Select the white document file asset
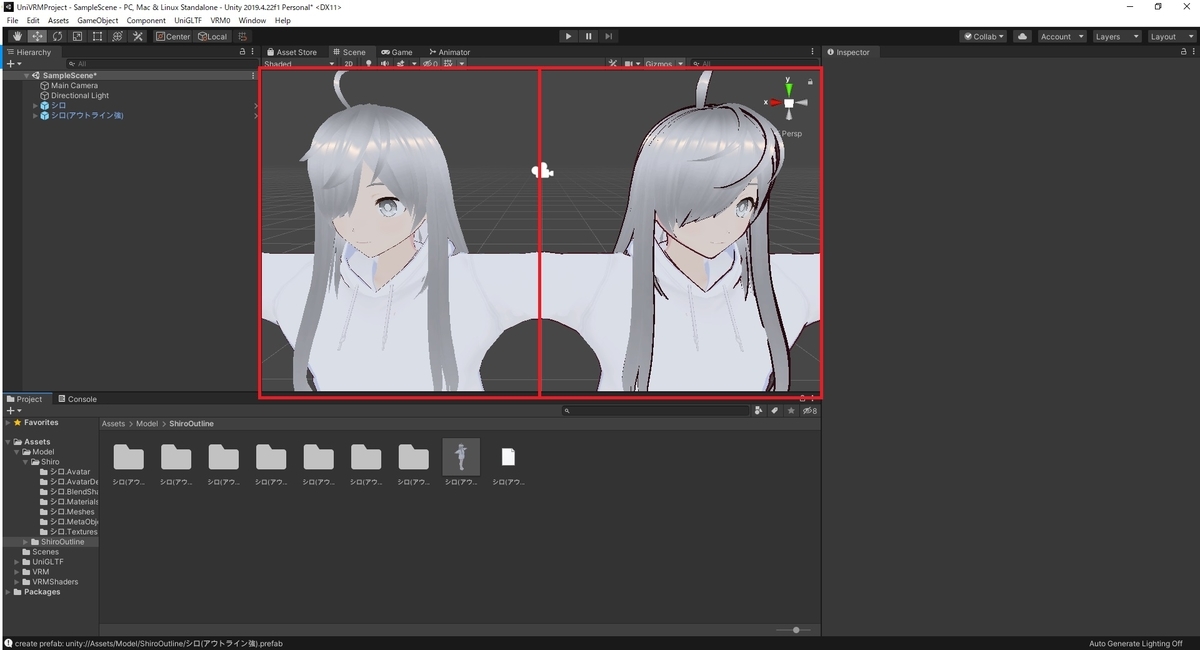 508,457
